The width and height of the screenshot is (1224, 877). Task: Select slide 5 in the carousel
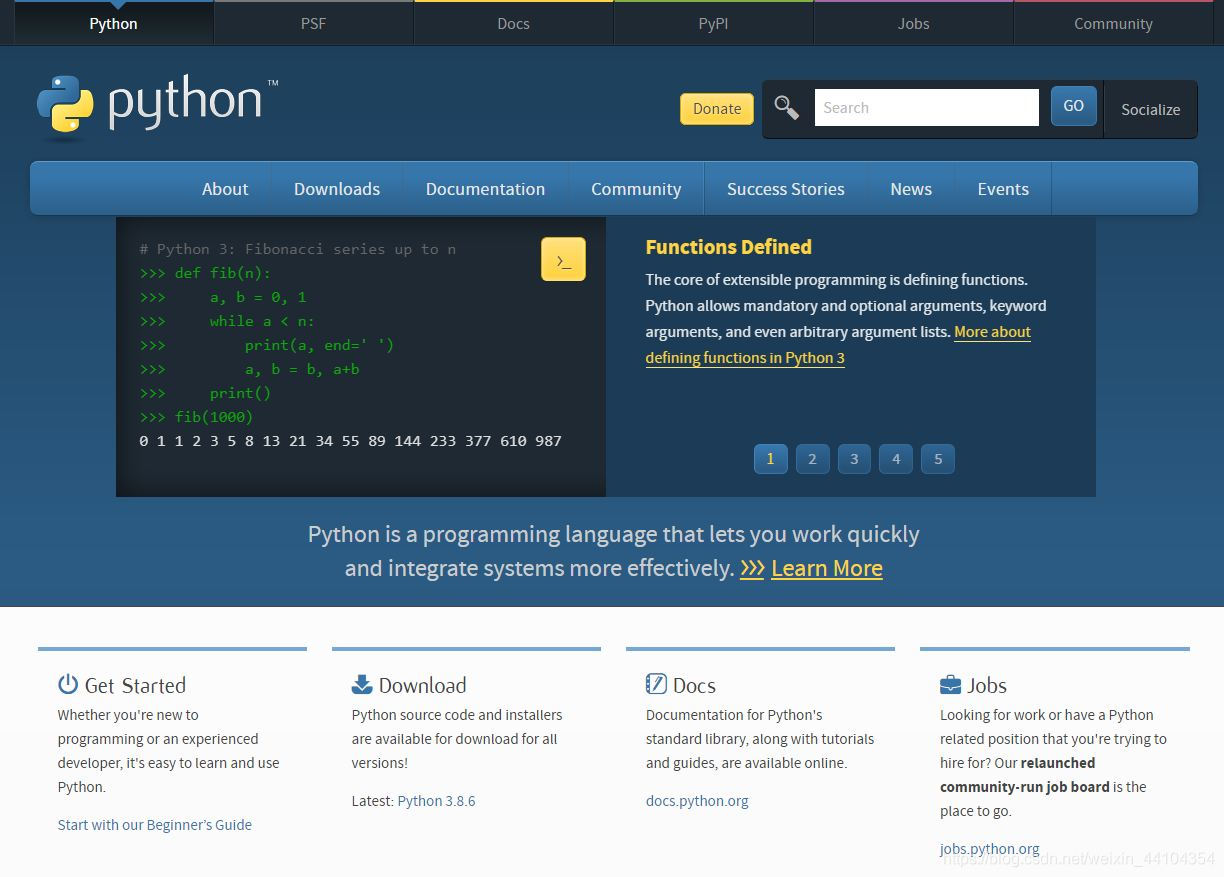pos(938,459)
